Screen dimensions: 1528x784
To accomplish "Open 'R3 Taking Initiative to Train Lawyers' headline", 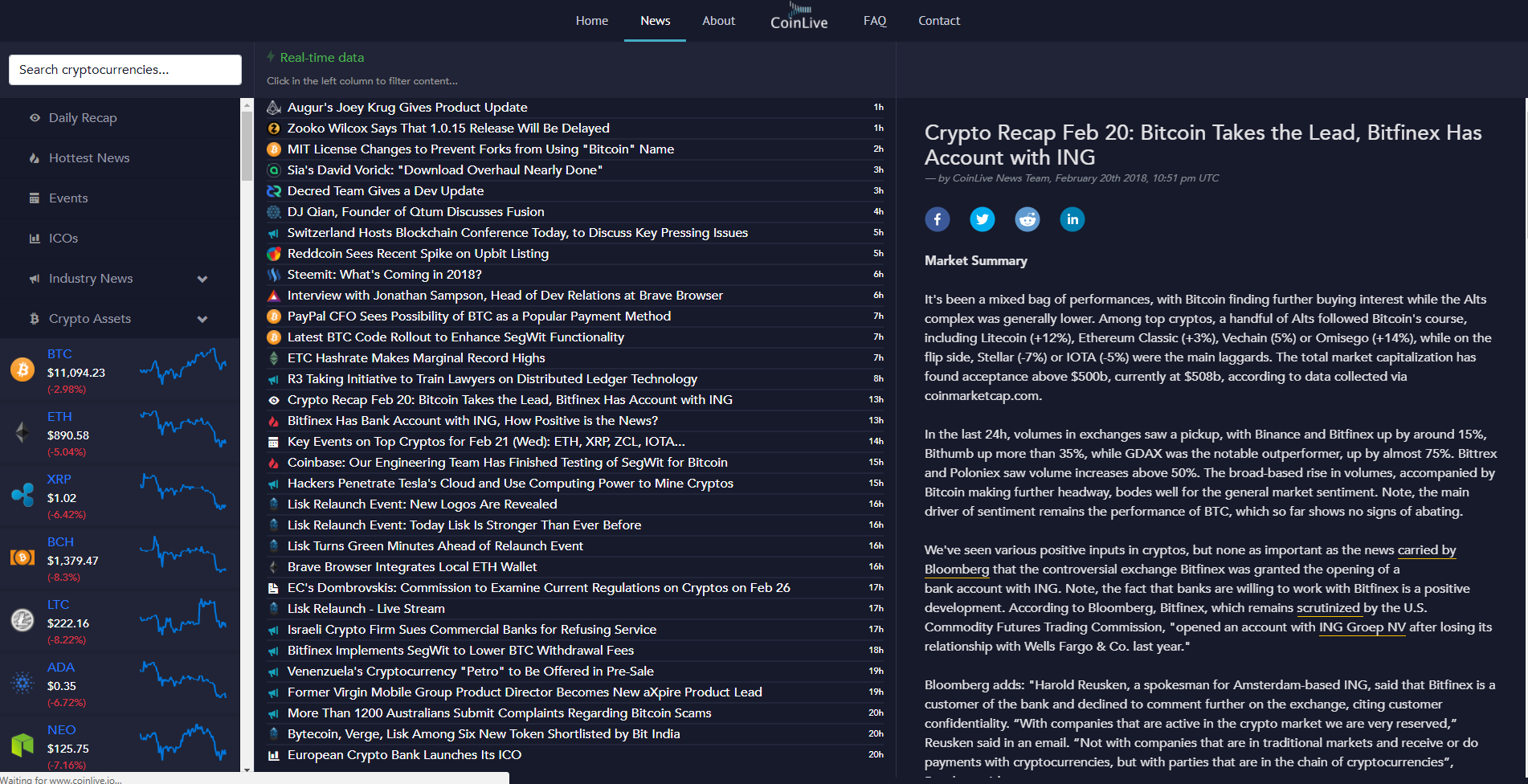I will pos(492,379).
